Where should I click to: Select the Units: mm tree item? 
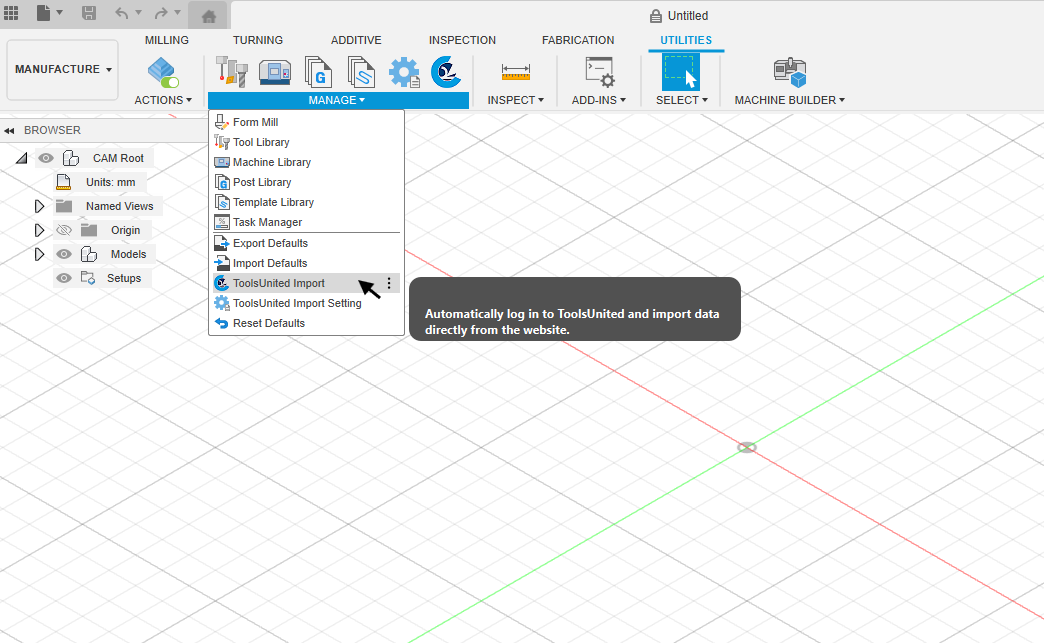pyautogui.click(x=111, y=182)
